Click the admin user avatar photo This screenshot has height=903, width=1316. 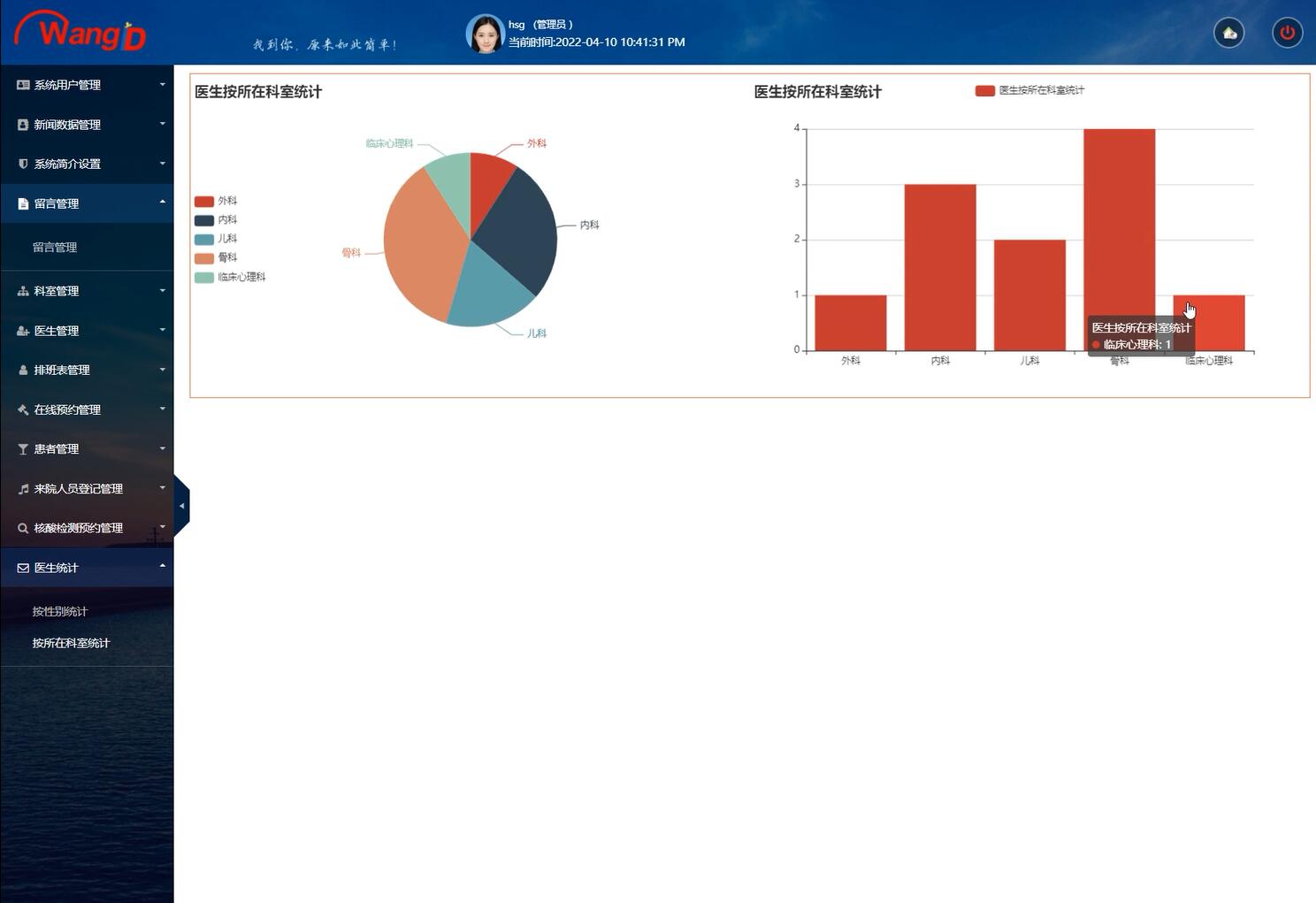[x=485, y=34]
